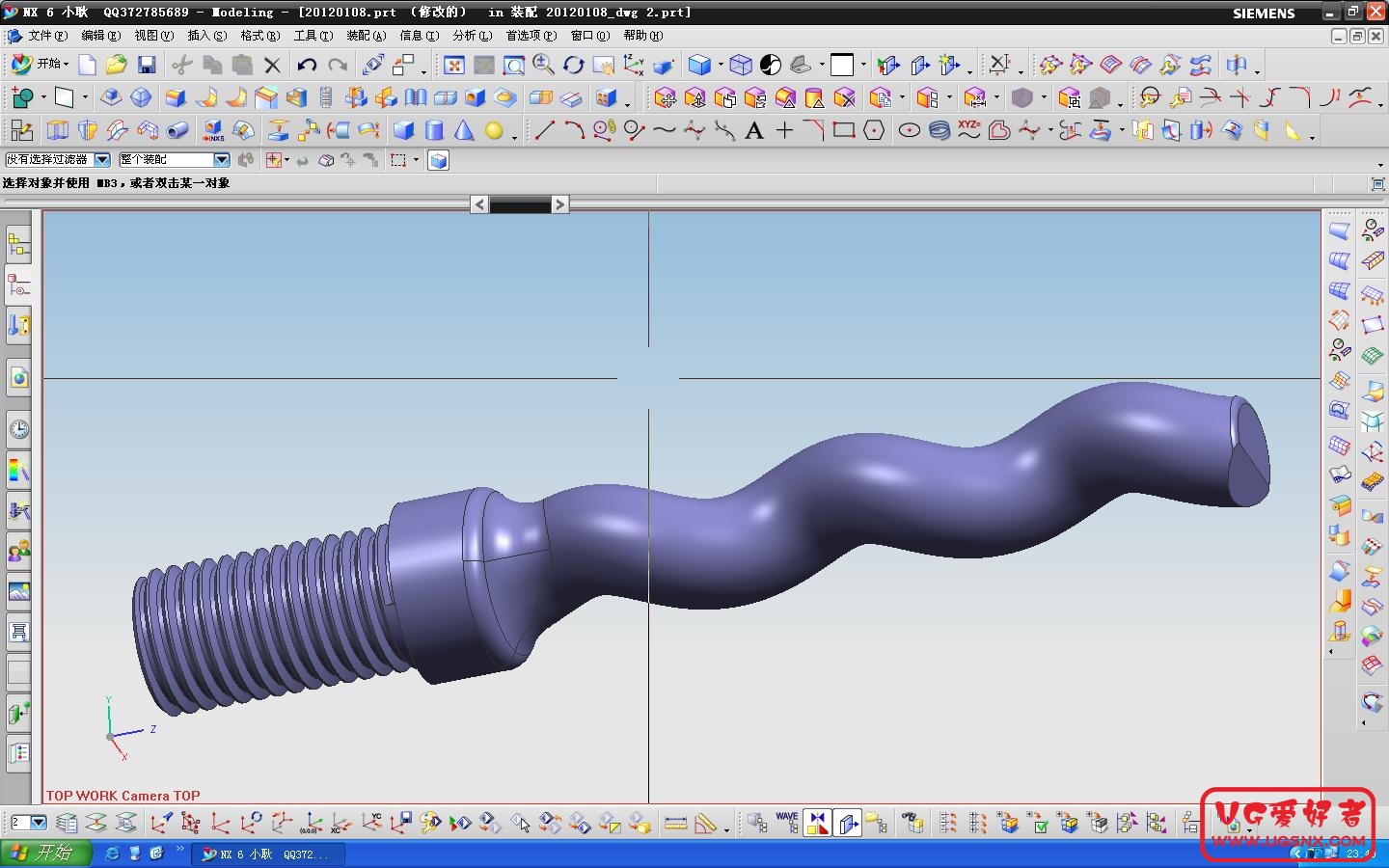This screenshot has width=1389, height=868.
Task: Expand the datum plane dropdown arrow
Action: pyautogui.click(x=85, y=97)
